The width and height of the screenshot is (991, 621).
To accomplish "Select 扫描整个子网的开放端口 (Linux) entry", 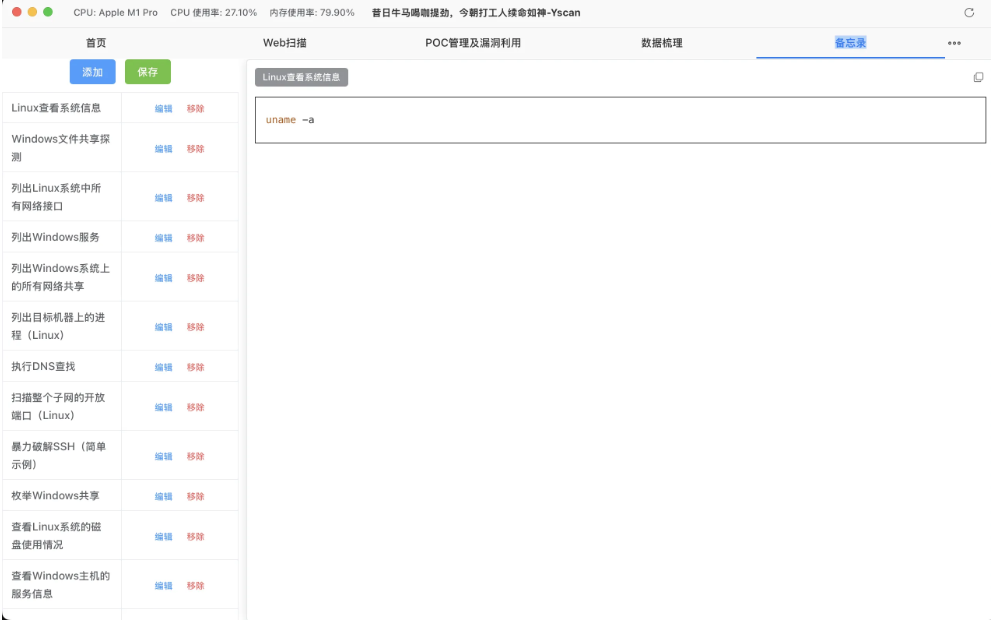I will point(58,406).
